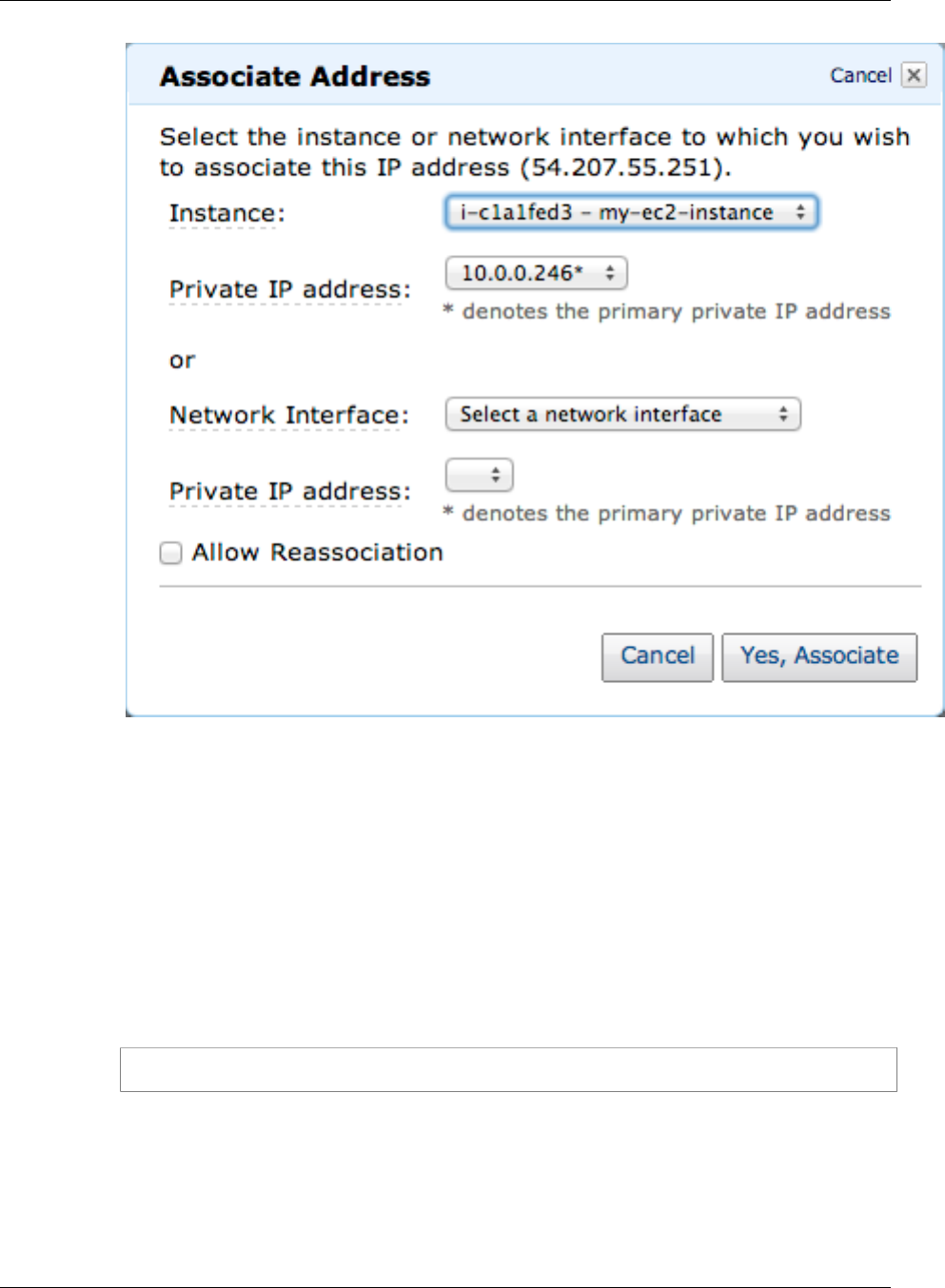The width and height of the screenshot is (945, 1288).
Task: Click the underlined Instance label
Action: point(226,214)
